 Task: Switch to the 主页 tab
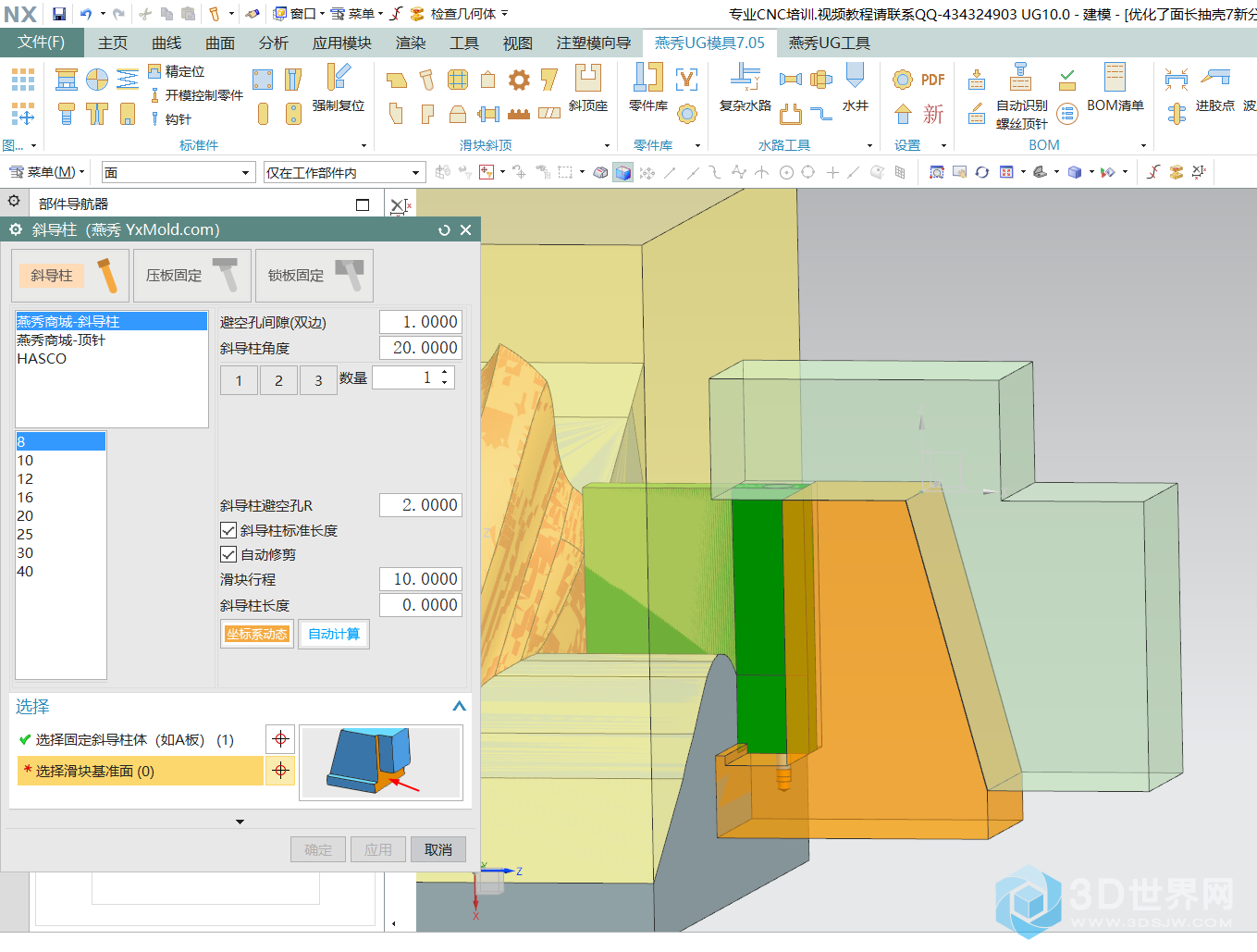[113, 43]
